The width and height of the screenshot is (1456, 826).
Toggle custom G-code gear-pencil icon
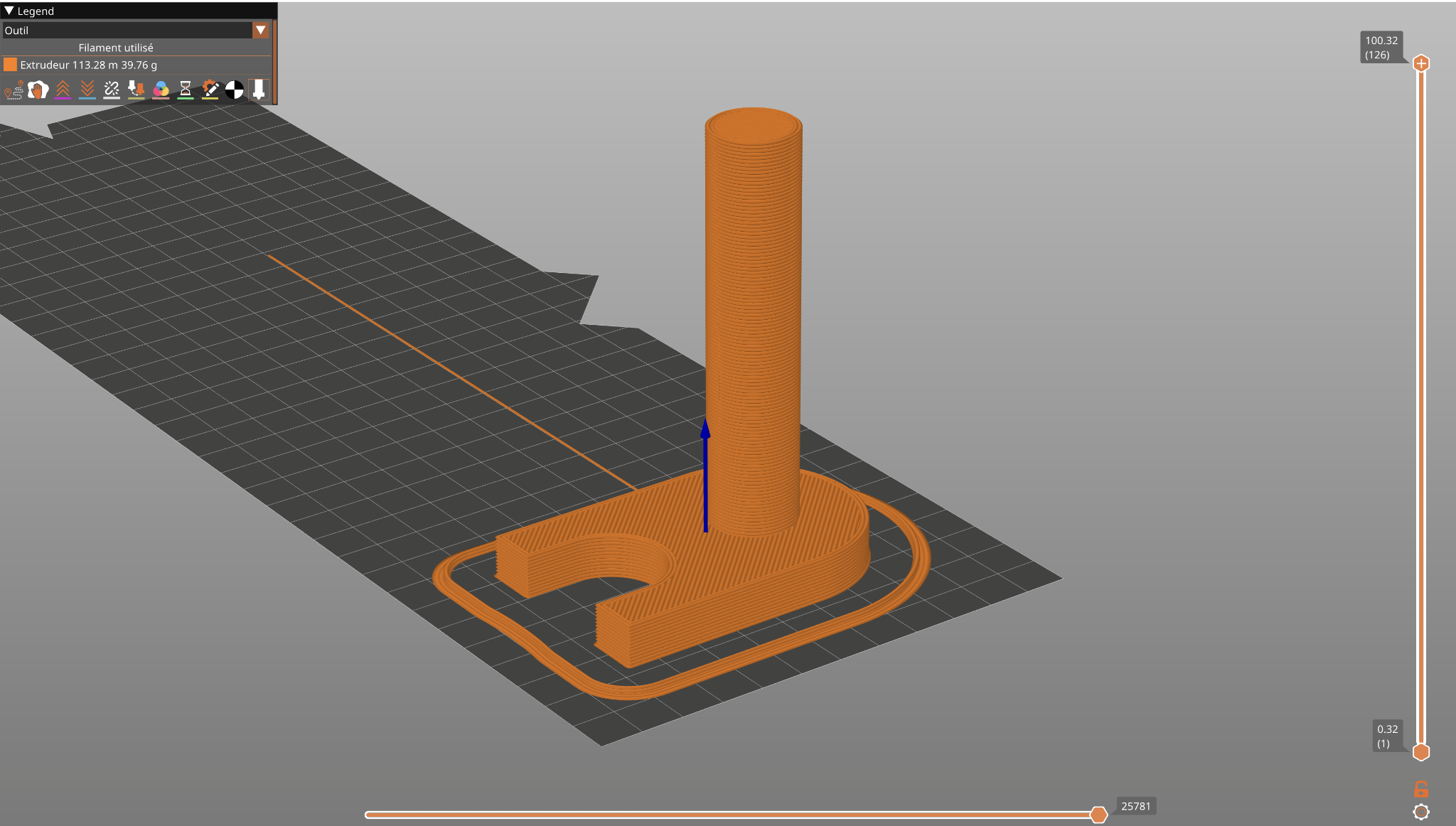point(210,90)
